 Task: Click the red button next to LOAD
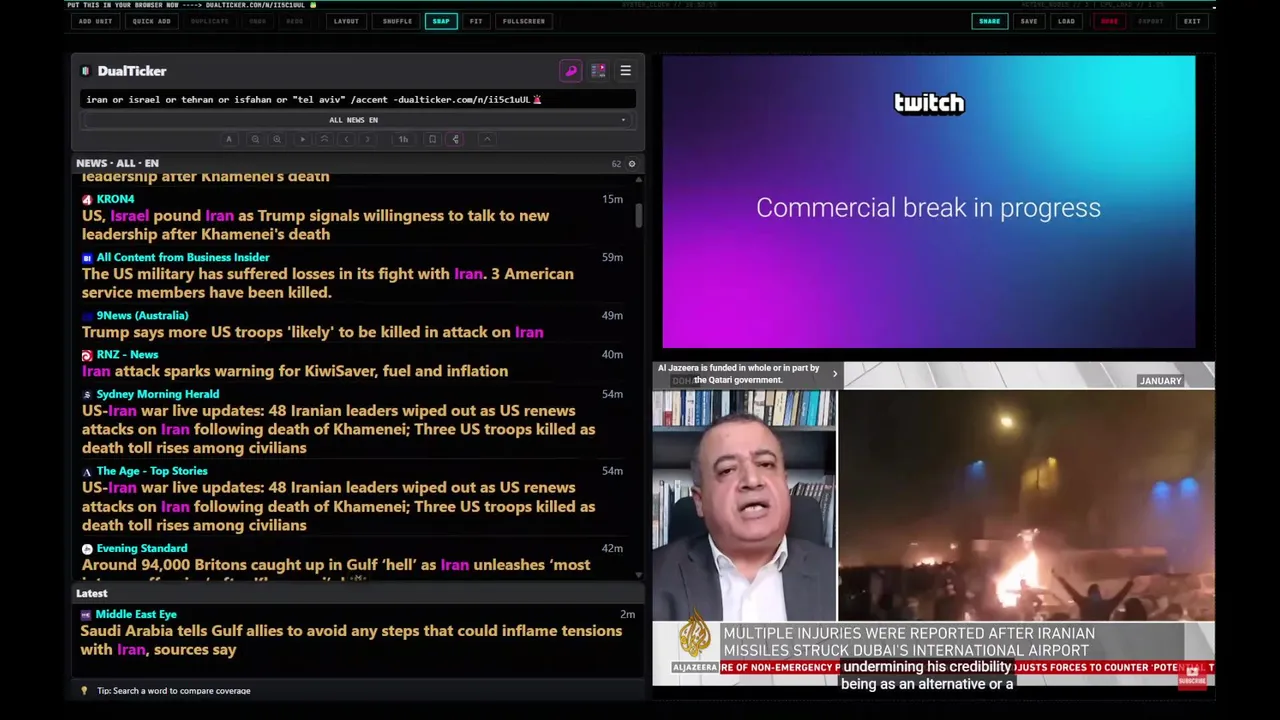click(x=1109, y=21)
